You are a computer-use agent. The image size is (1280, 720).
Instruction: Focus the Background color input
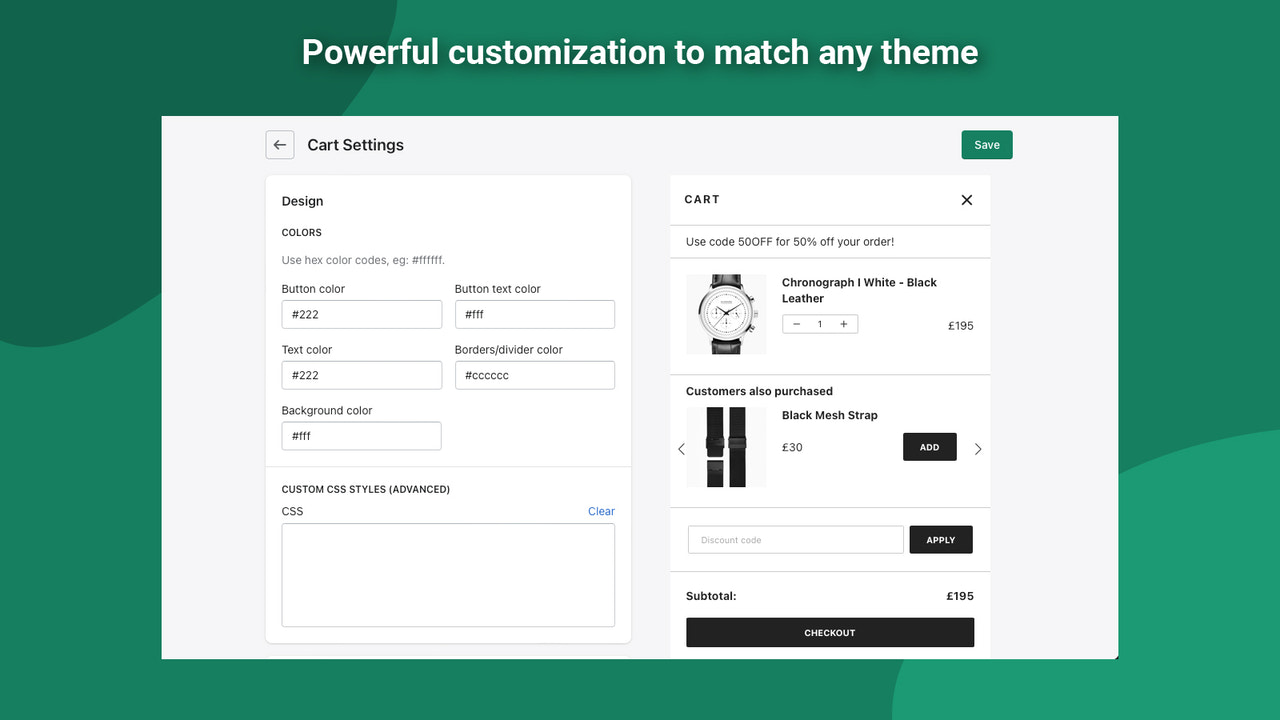click(x=361, y=435)
